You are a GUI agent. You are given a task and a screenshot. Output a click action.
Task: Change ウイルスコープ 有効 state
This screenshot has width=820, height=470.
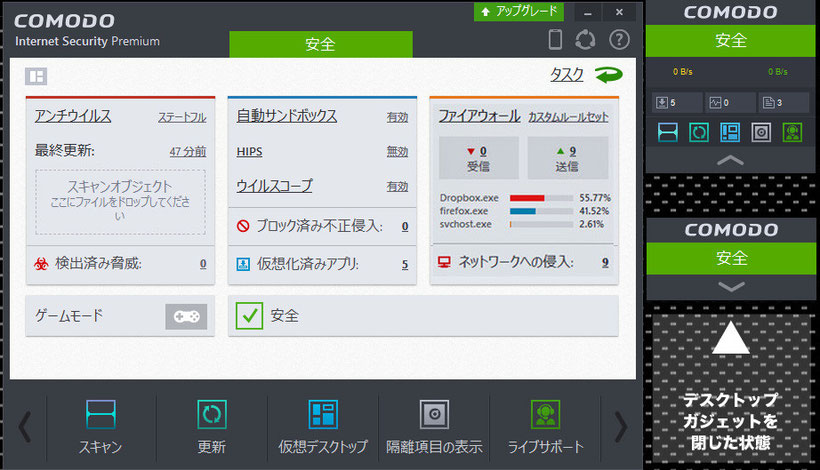pos(397,187)
